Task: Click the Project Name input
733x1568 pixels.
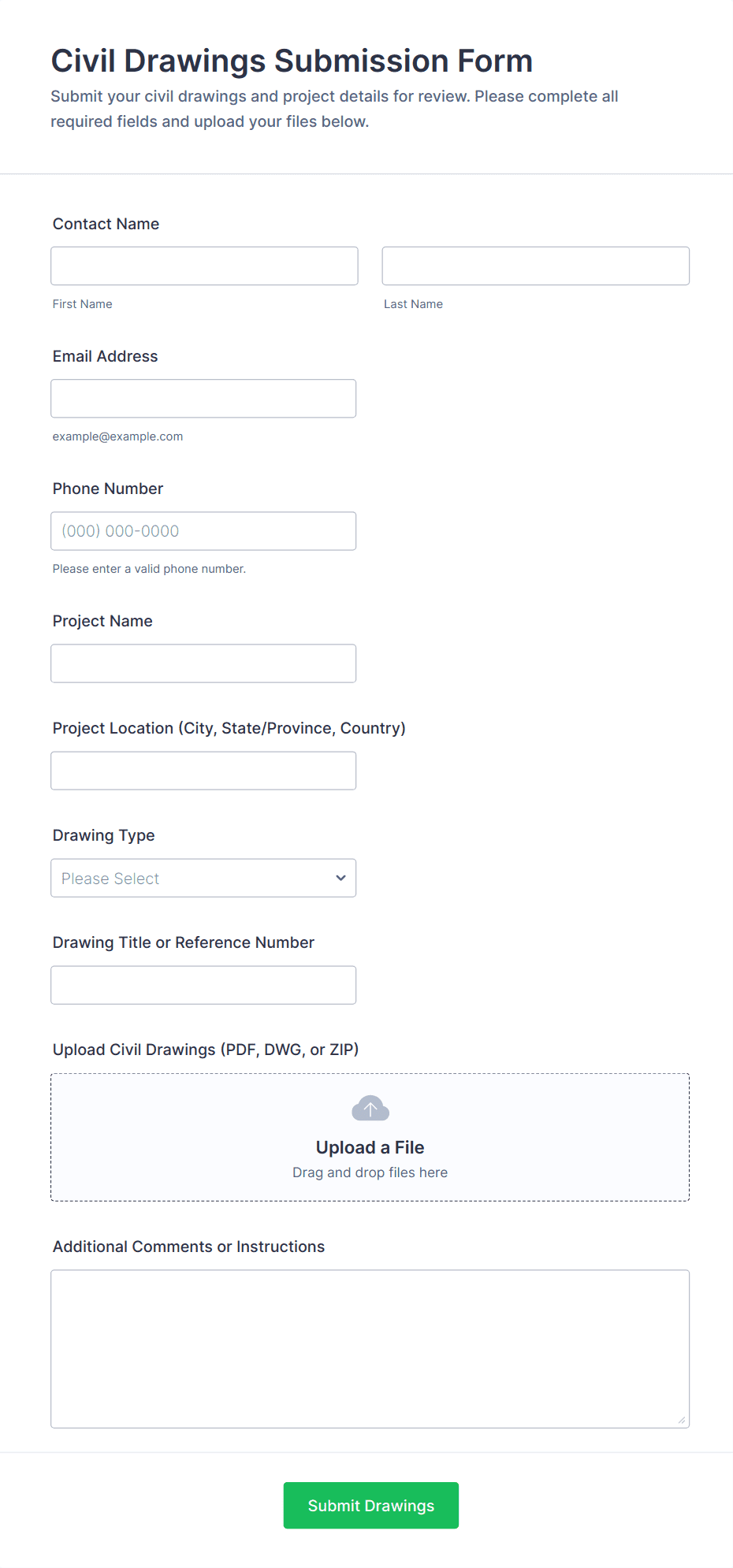Action: pos(203,663)
